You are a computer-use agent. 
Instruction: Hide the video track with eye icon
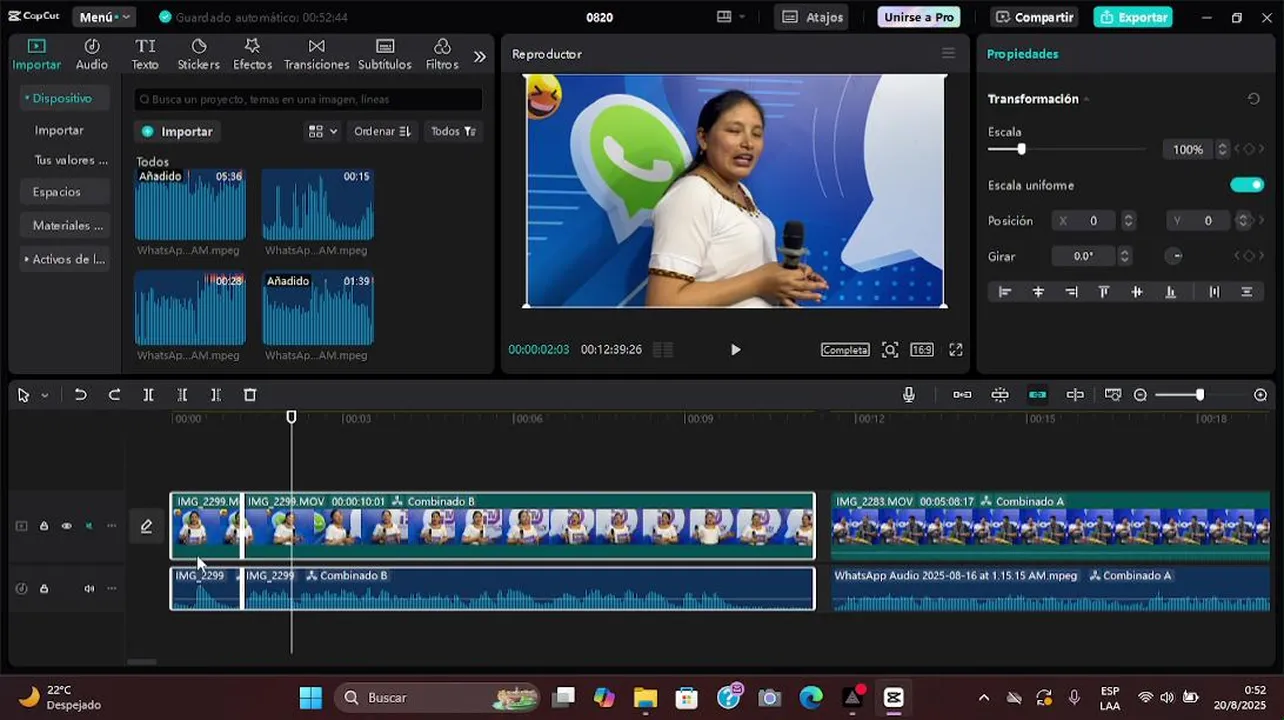[x=66, y=526]
